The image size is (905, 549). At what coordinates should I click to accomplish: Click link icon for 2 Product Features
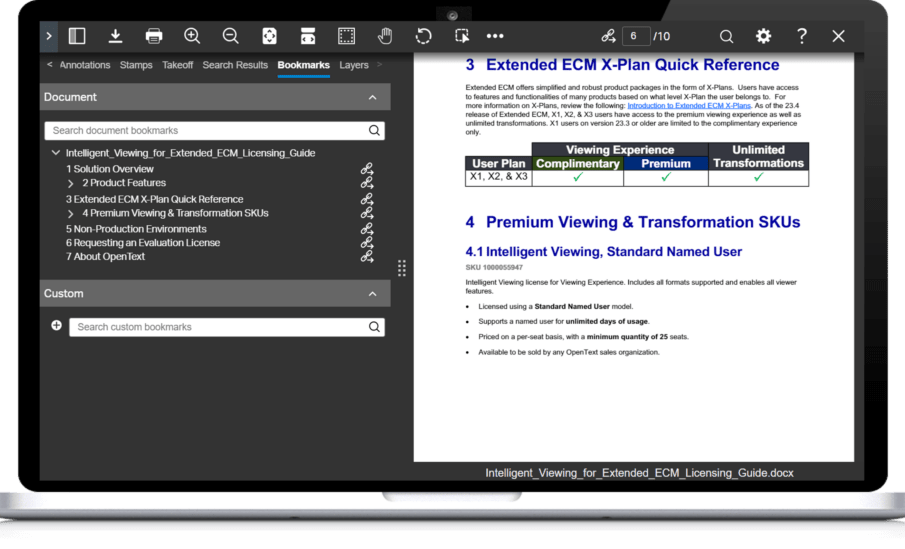tap(367, 183)
